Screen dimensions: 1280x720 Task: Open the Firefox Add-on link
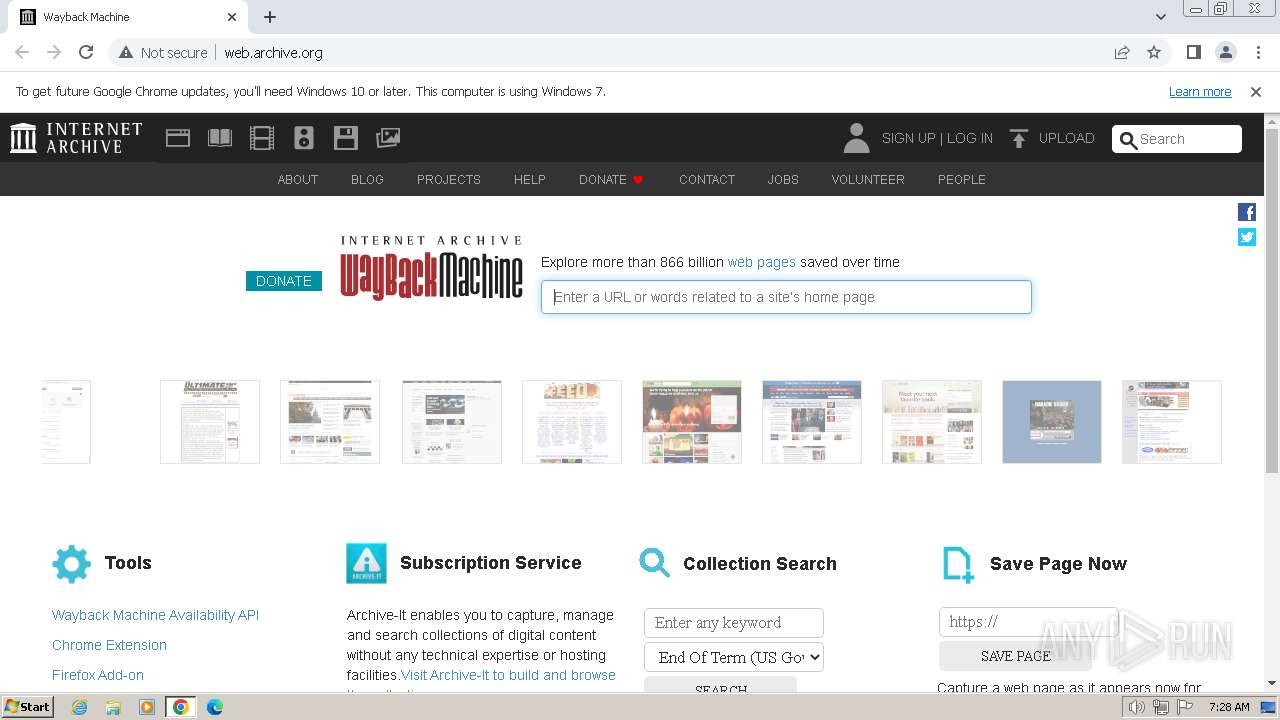coord(98,675)
